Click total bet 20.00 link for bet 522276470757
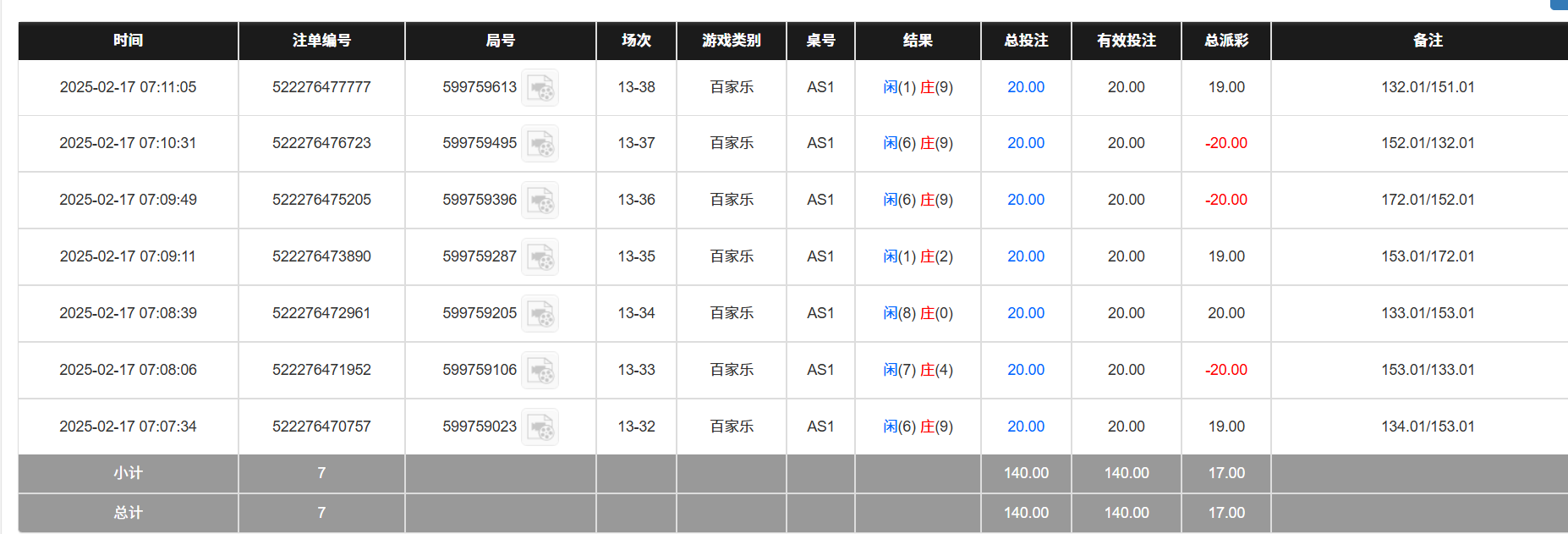 click(1025, 427)
